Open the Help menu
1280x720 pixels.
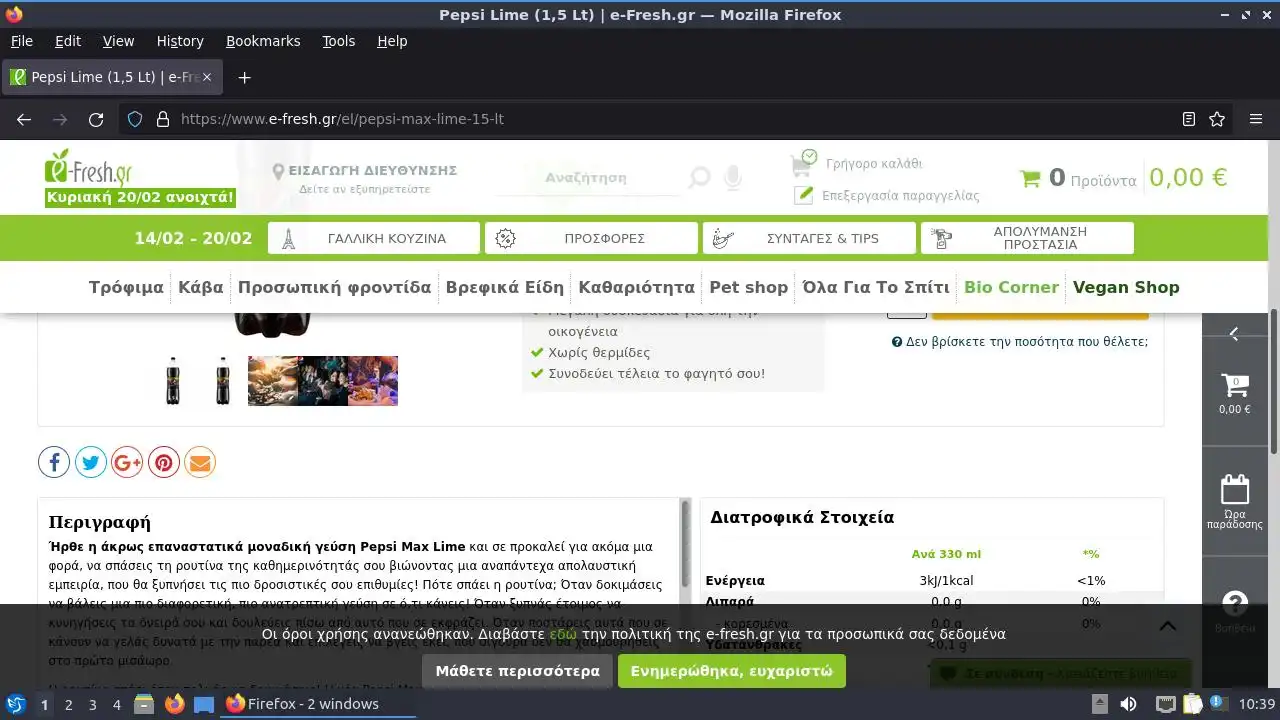pyautogui.click(x=392, y=41)
